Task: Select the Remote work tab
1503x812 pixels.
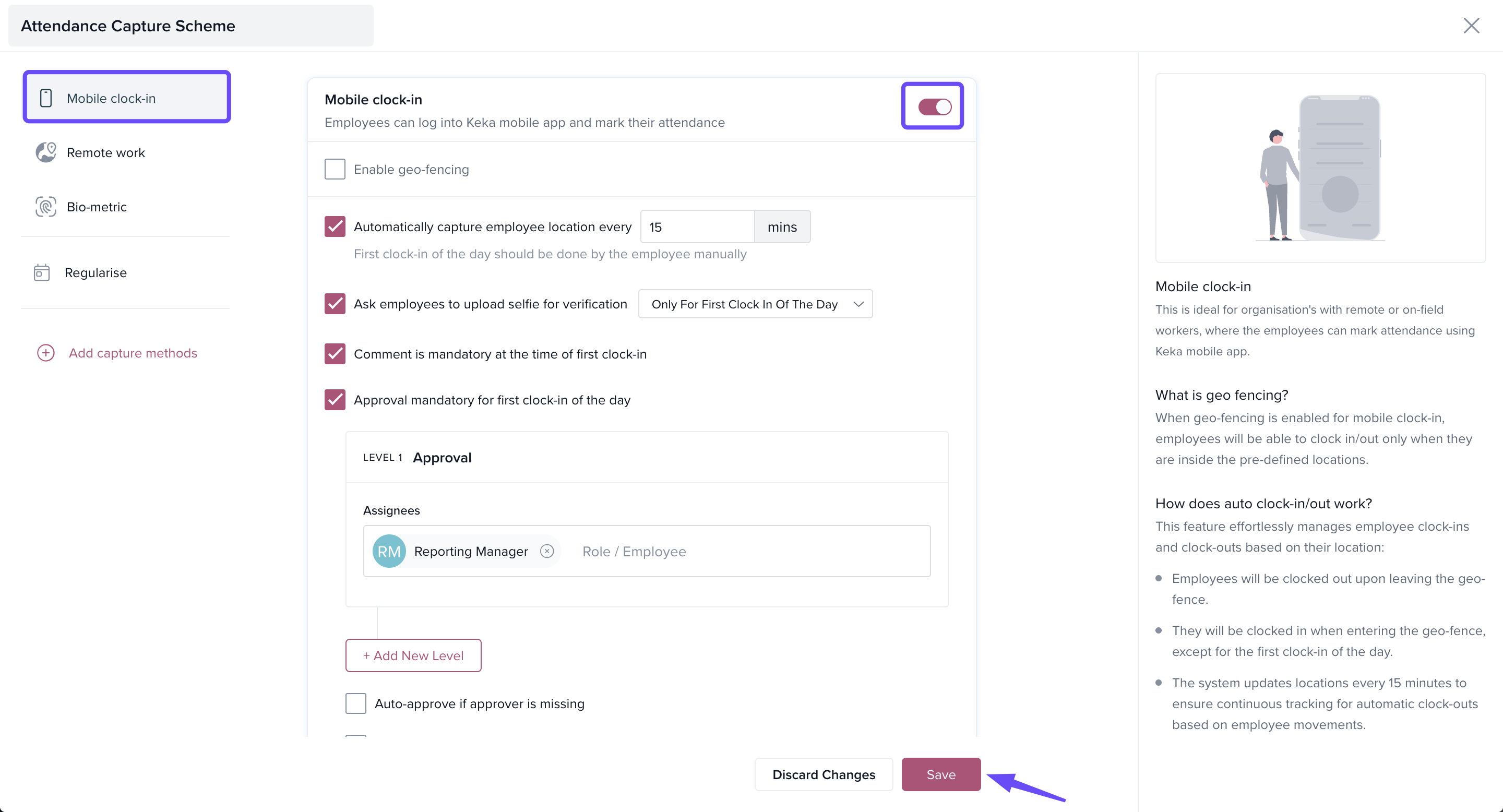Action: tap(105, 152)
